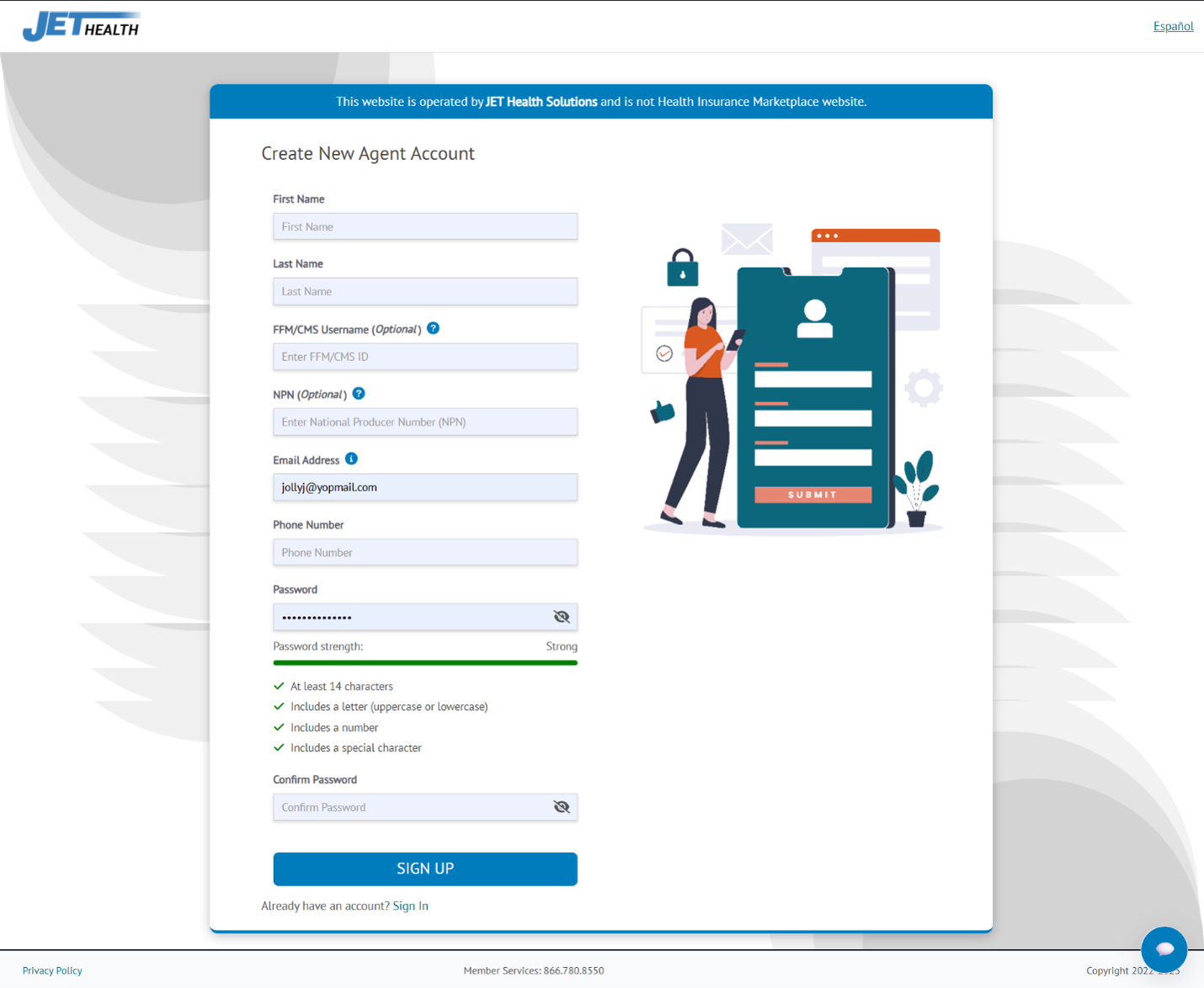Focus the First Name input field
The height and width of the screenshot is (988, 1204).
pyautogui.click(x=425, y=226)
